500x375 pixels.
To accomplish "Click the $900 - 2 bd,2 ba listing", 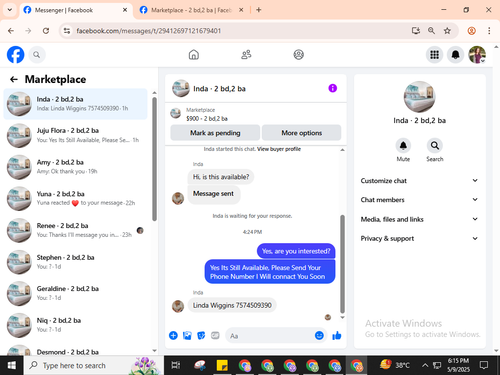I will pos(207,119).
